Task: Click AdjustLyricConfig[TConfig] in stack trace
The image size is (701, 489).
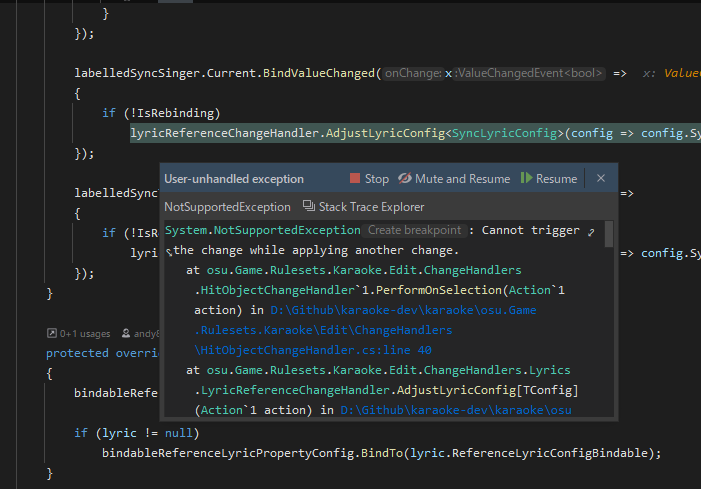Action: tap(487, 390)
